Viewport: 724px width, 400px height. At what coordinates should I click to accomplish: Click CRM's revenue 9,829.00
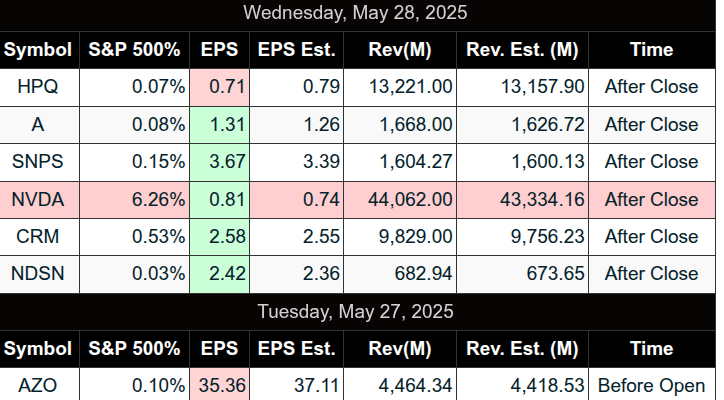pos(400,237)
